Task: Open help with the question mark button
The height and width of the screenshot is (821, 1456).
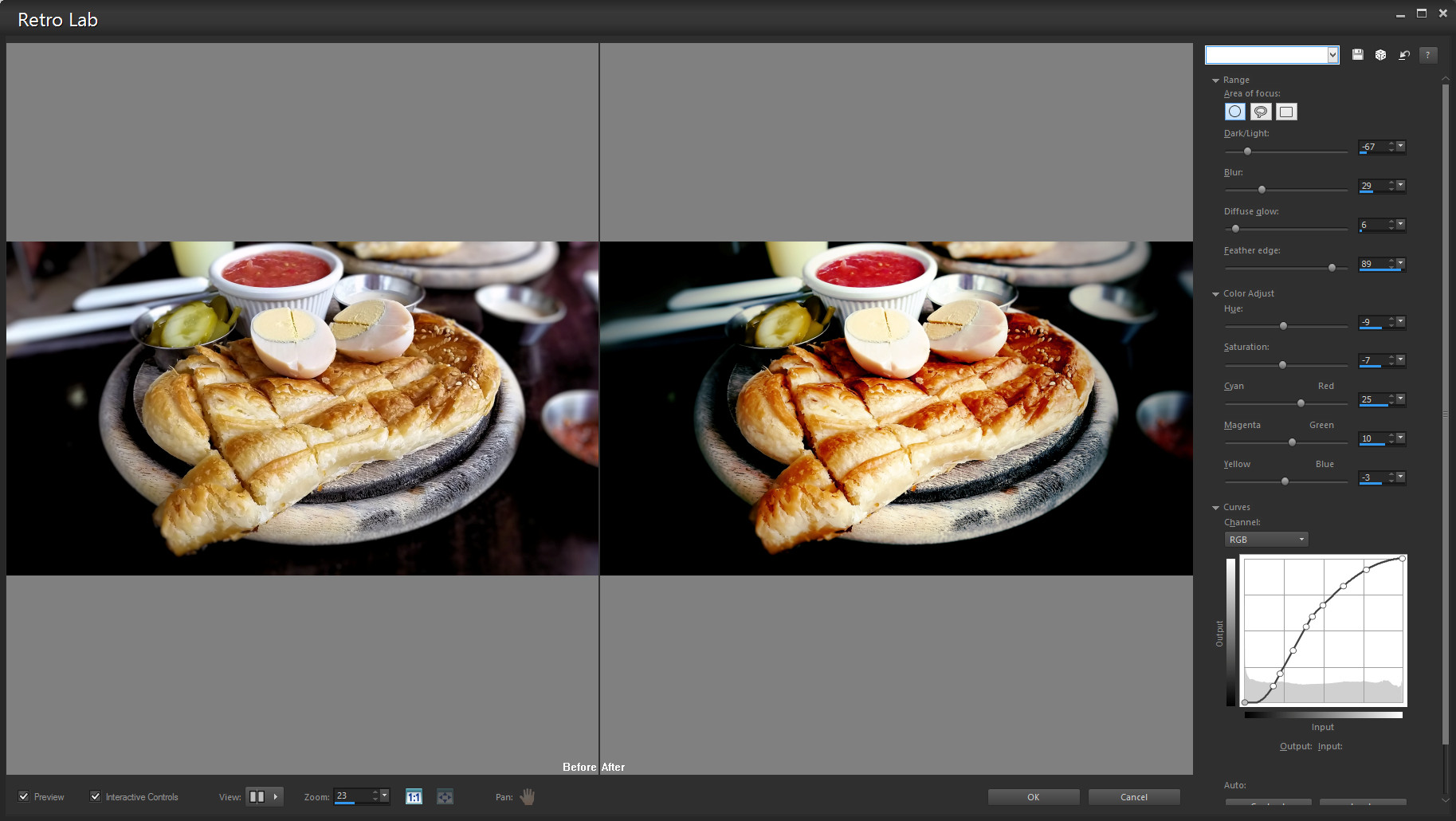Action: point(1427,55)
